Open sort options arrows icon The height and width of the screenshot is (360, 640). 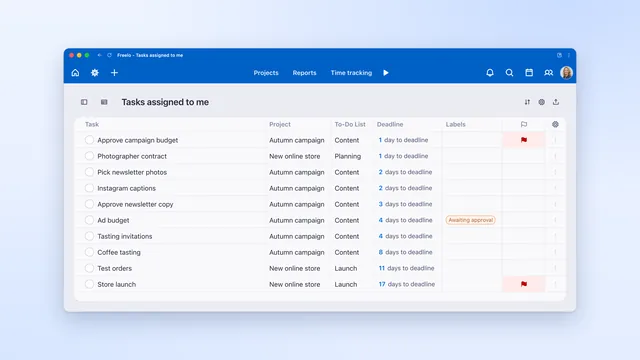point(527,102)
